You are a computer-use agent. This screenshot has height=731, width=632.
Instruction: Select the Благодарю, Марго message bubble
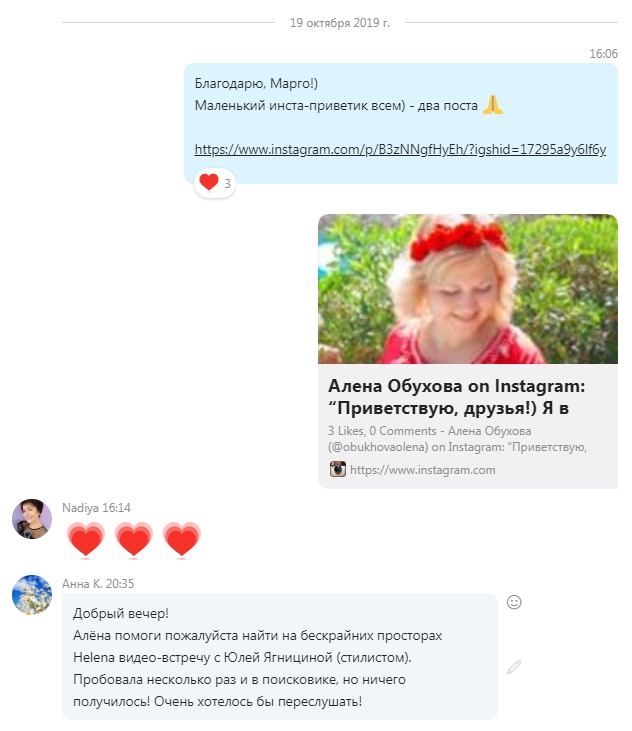401,124
